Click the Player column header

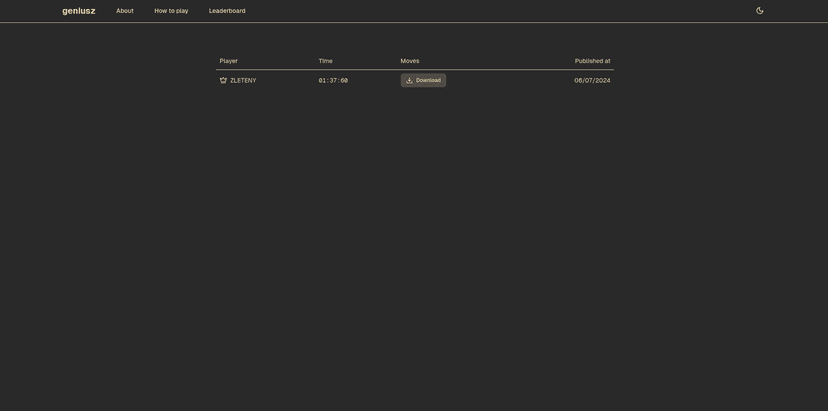click(x=229, y=61)
